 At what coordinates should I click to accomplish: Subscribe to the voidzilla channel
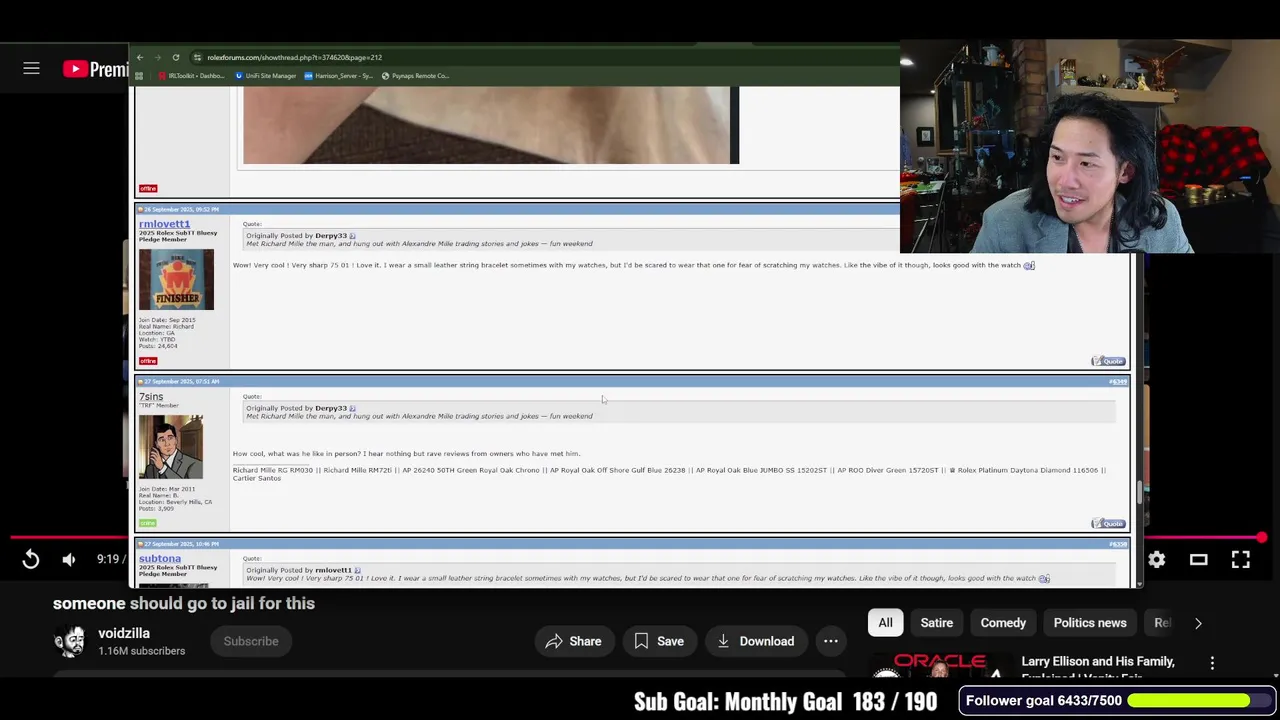(251, 641)
